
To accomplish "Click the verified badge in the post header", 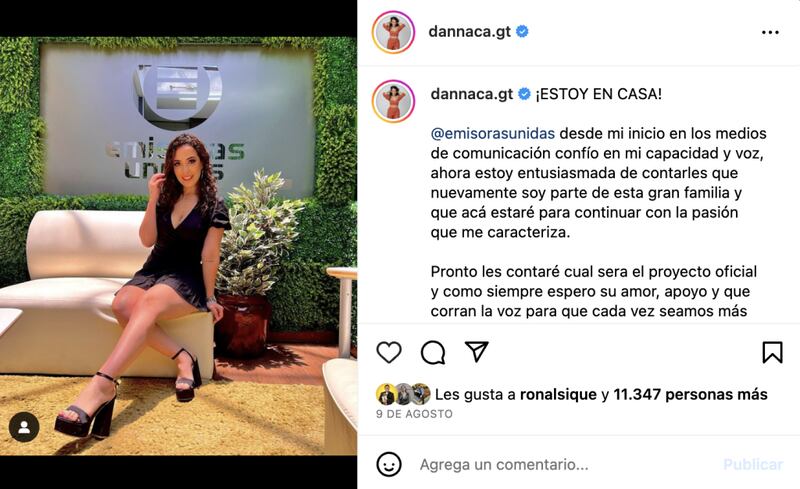I will coord(522,32).
